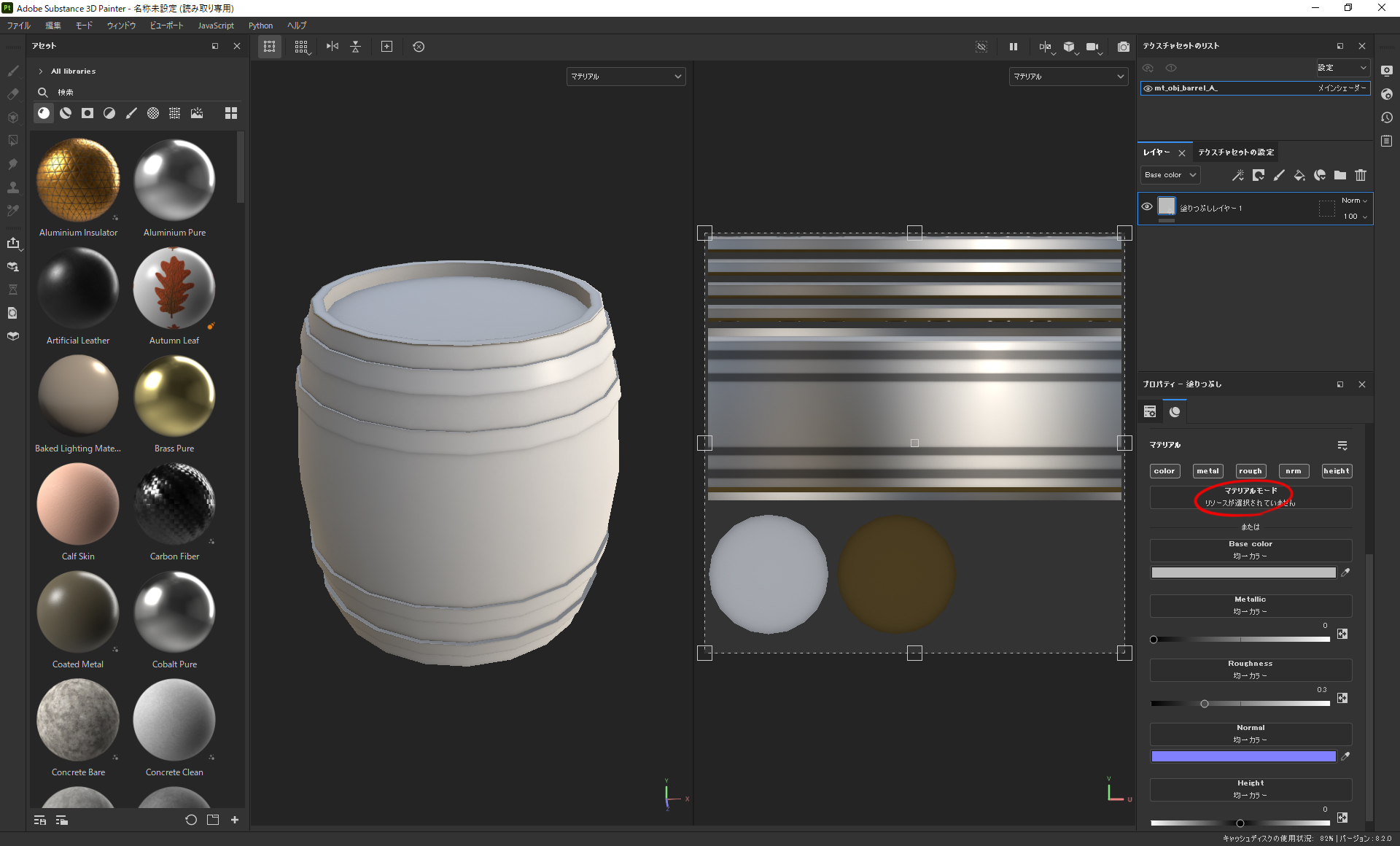The height and width of the screenshot is (846, 1400).
Task: Click Height 均一カラー button
Action: click(x=1251, y=790)
